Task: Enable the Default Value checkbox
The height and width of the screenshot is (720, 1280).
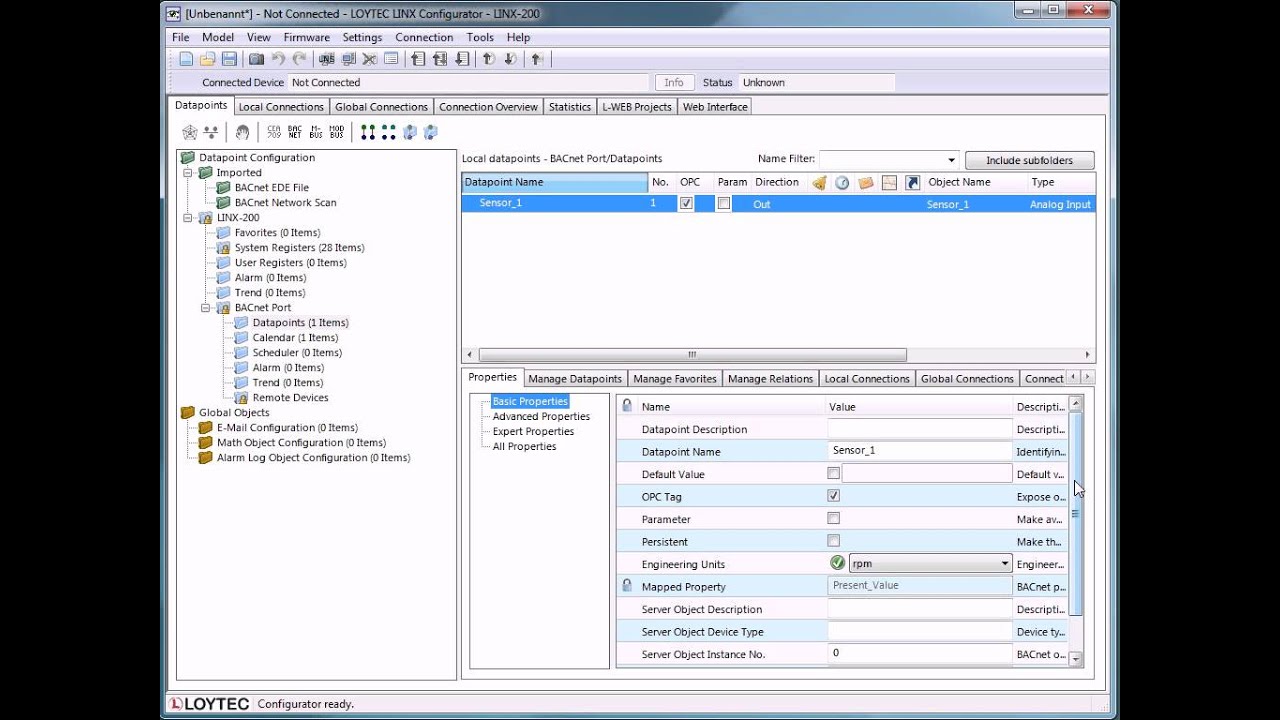Action: tap(833, 473)
